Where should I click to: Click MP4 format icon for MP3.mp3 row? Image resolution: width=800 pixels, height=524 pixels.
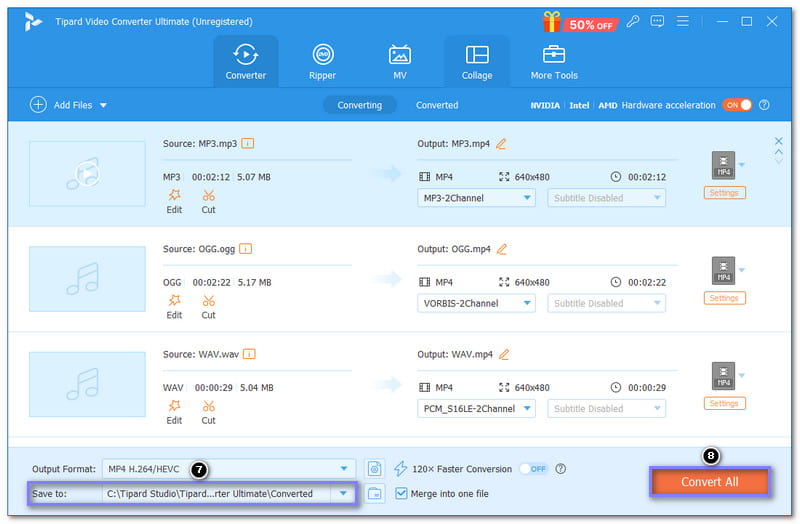(x=723, y=165)
